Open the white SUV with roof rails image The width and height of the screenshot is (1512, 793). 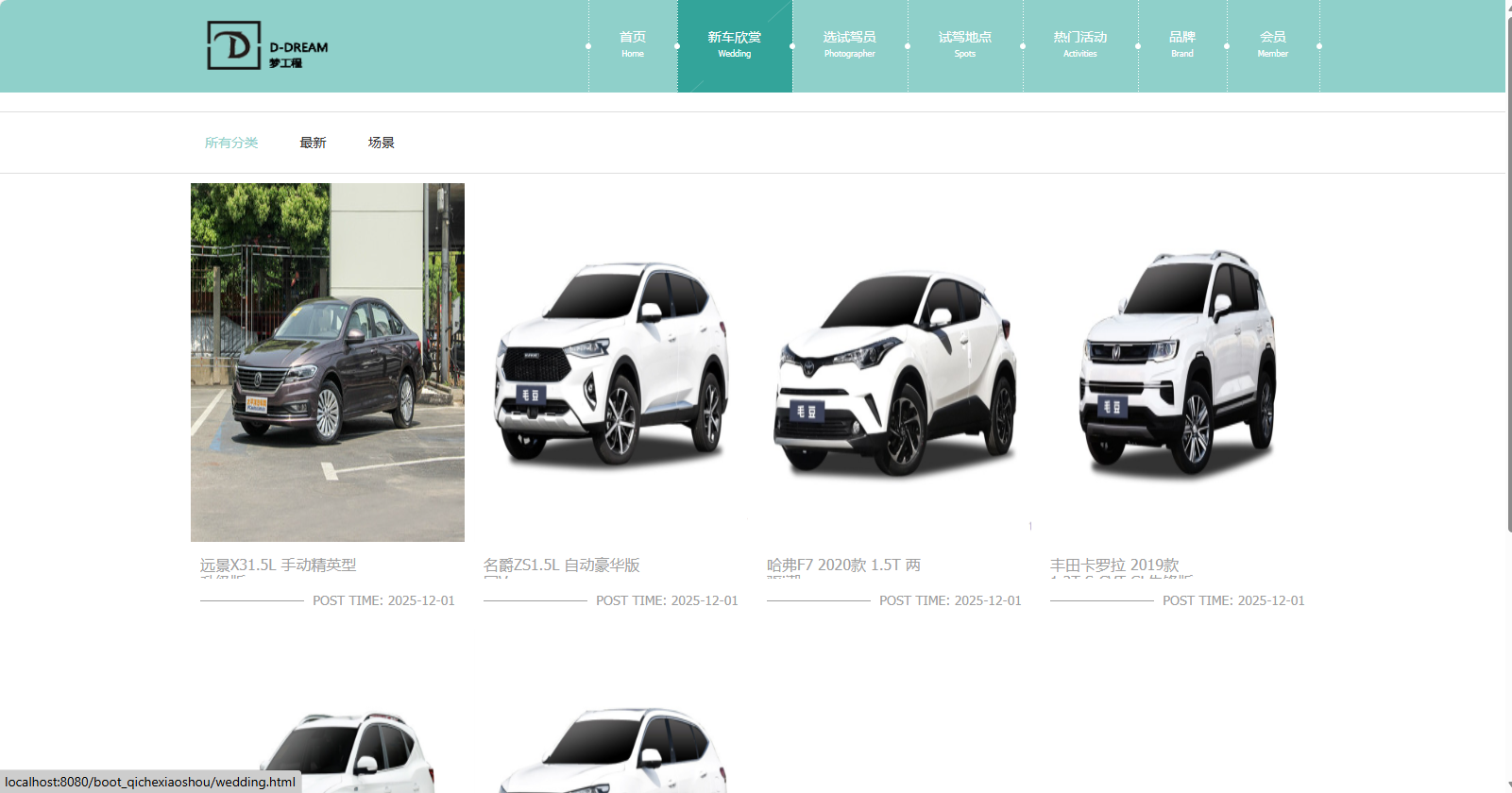coord(1178,363)
